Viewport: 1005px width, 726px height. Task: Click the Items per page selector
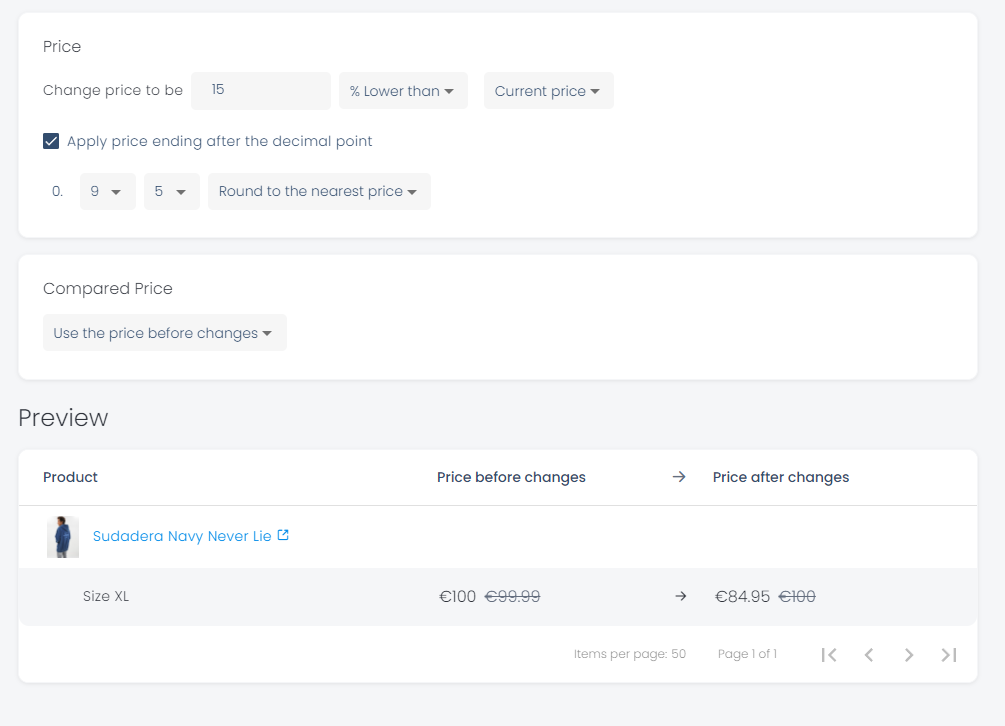point(630,654)
